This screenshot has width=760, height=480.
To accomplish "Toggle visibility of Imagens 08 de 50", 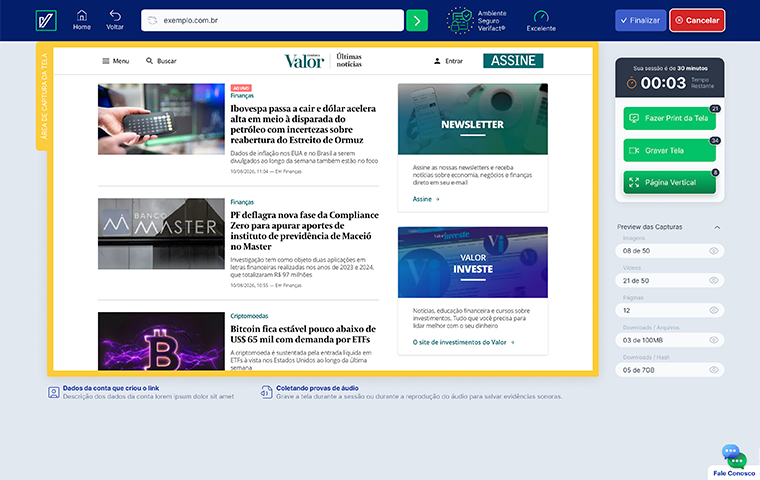I will (713, 251).
